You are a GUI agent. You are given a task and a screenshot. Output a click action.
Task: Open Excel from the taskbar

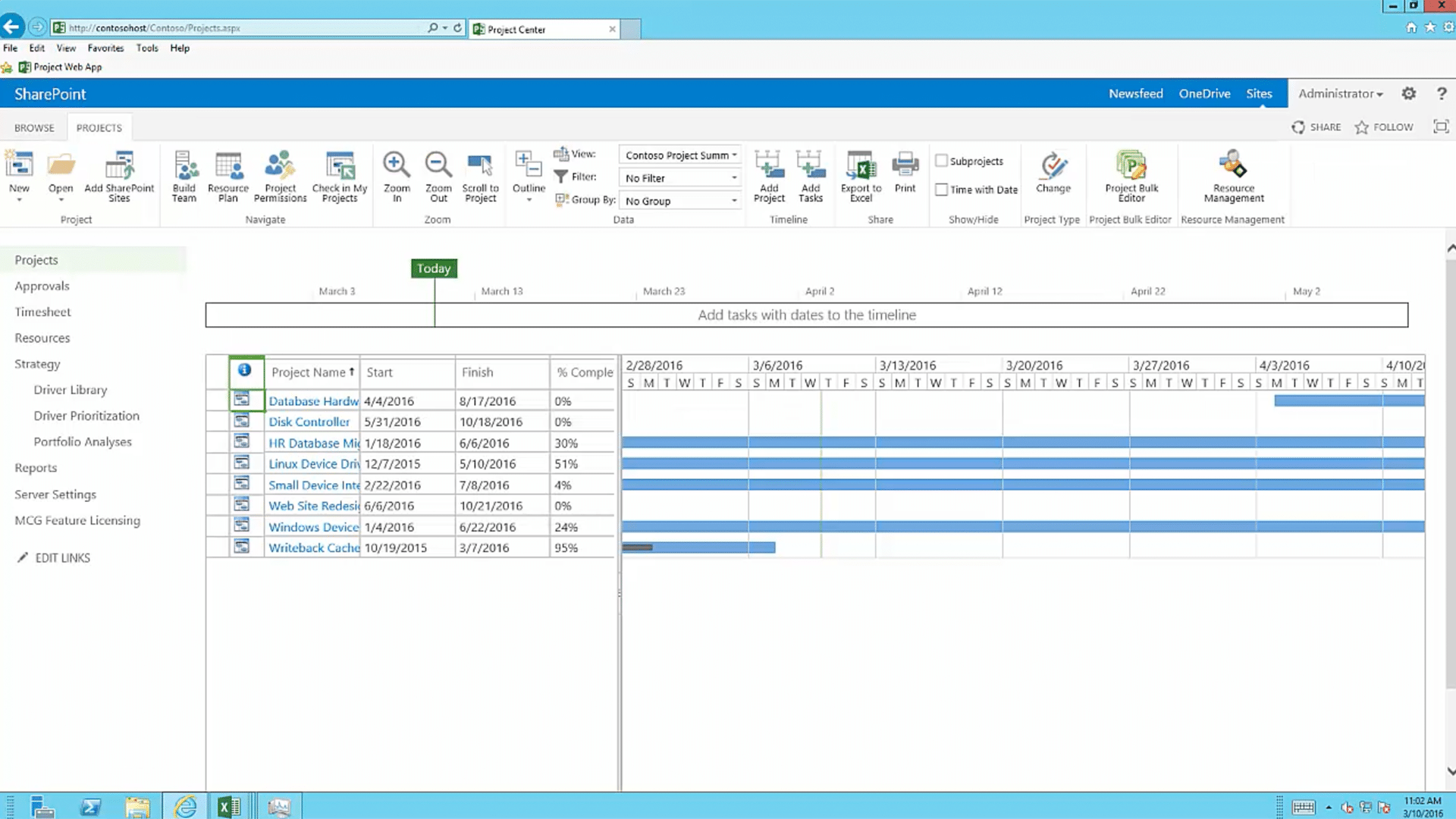pos(228,807)
